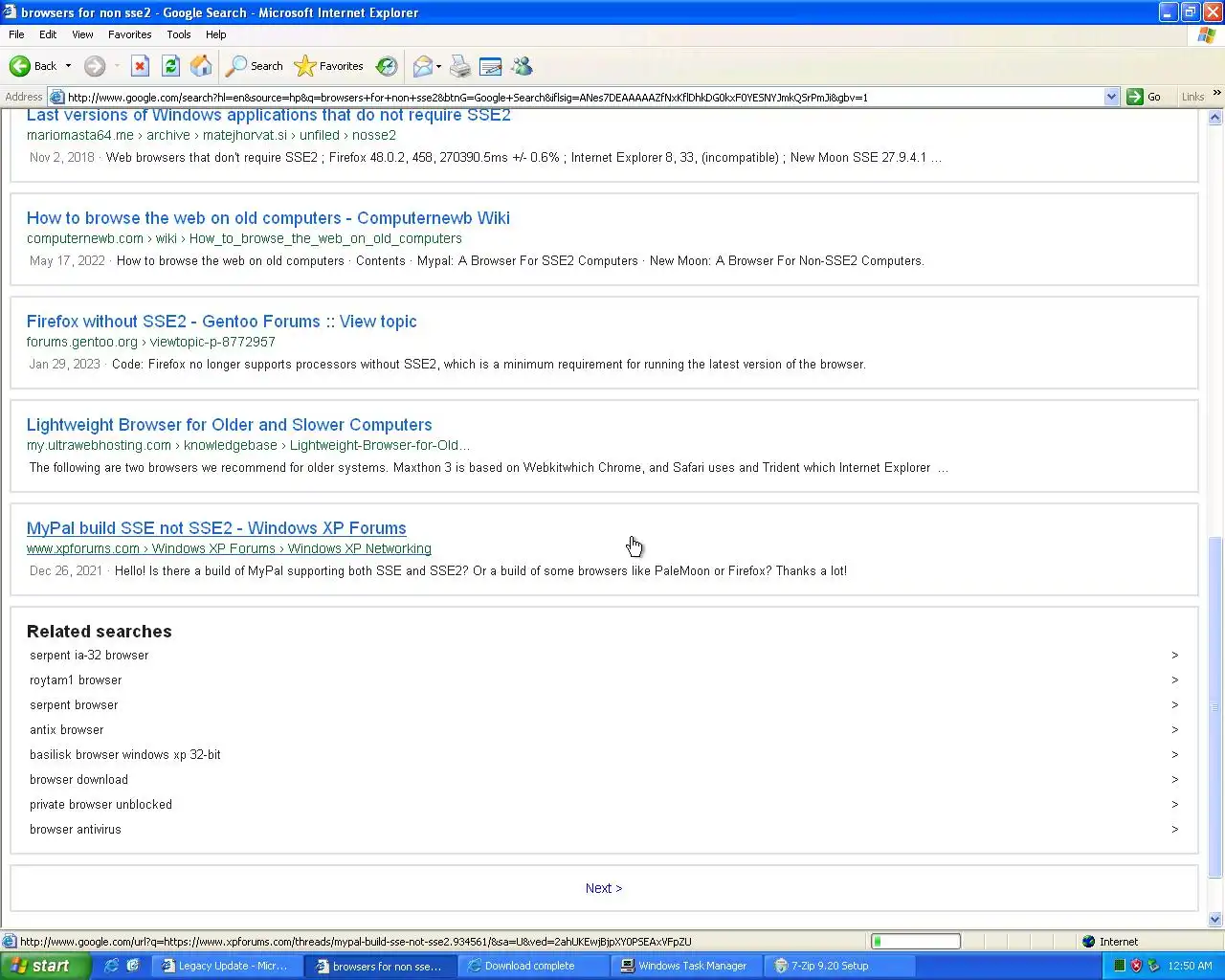Click the red security shield tray icon
This screenshot has width=1225, height=980.
point(1136,966)
